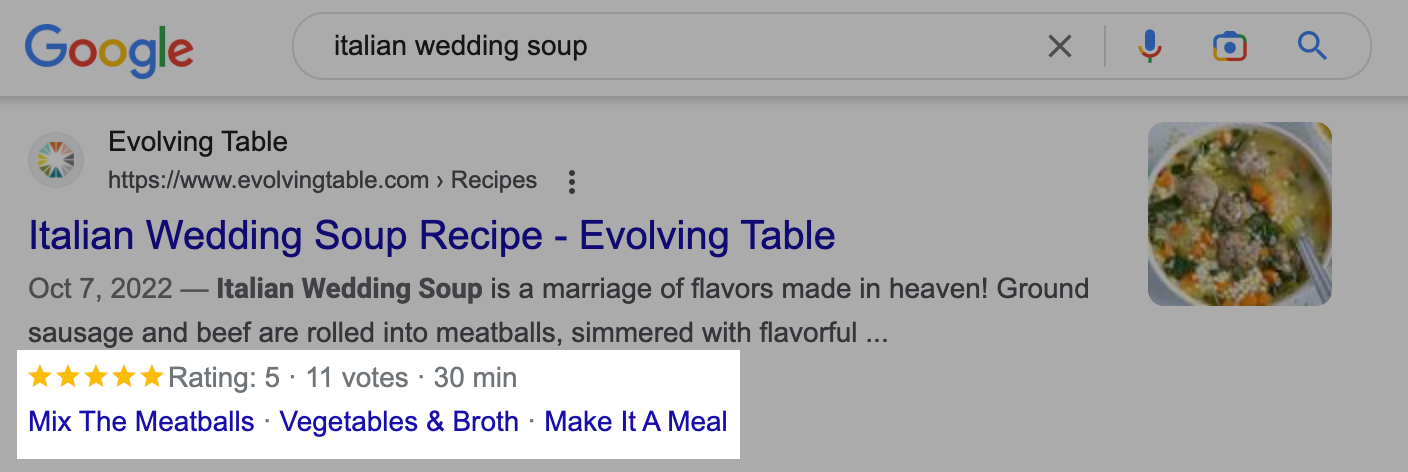Go to the Vegetables & Broth sitelink
Screen dimensions: 1408x472
(399, 422)
